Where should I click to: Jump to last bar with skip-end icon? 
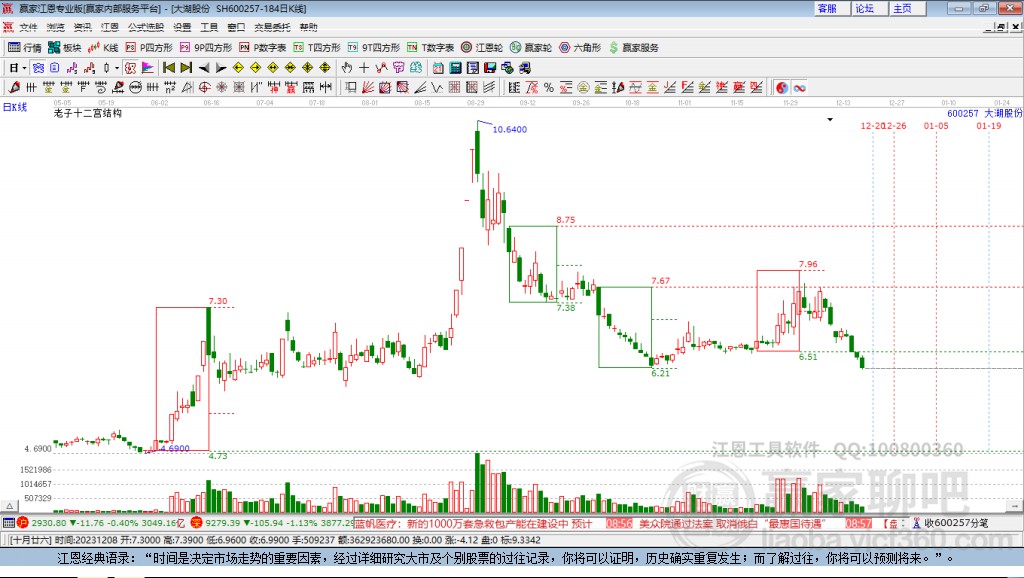click(x=186, y=68)
